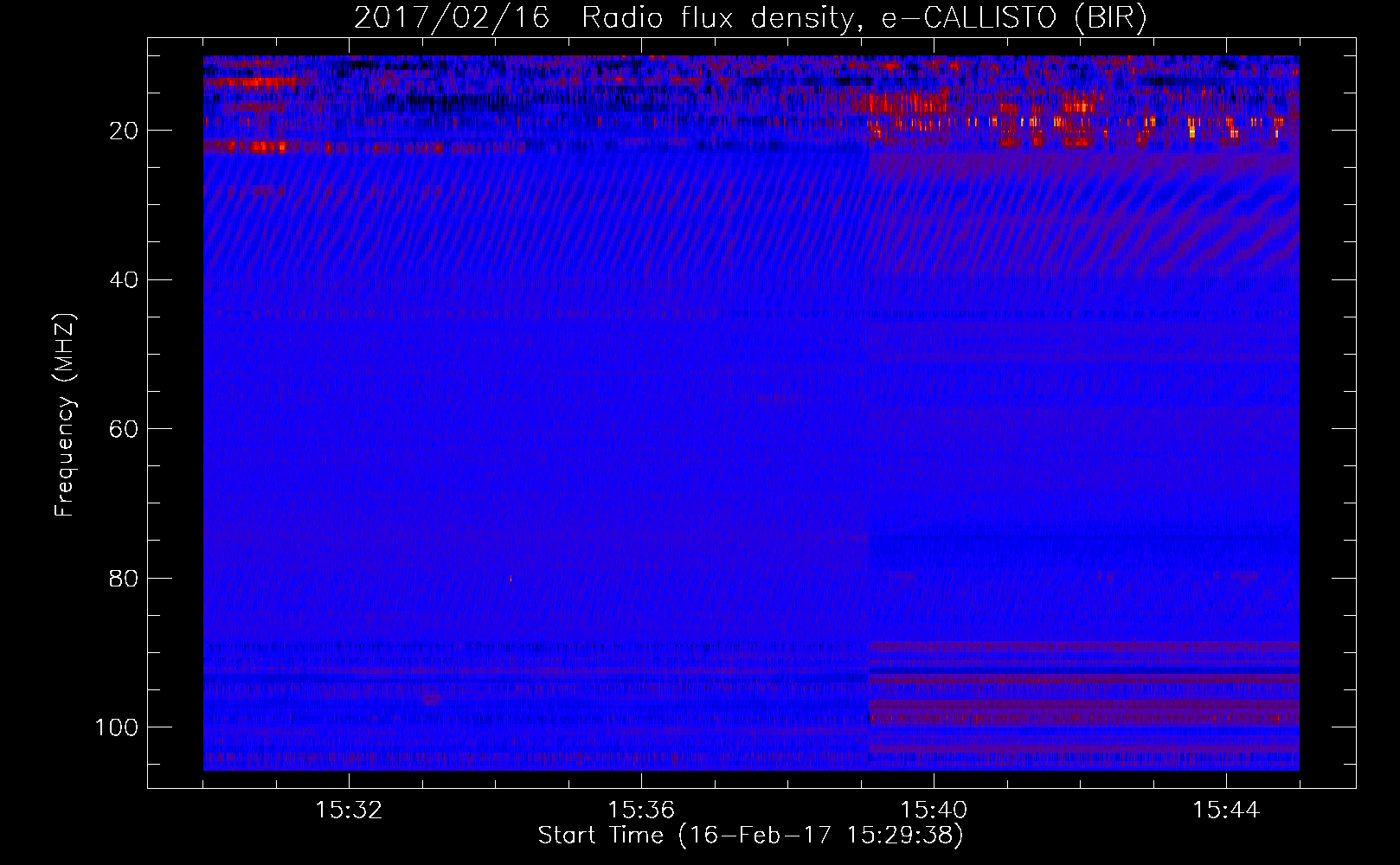The image size is (1400, 865).
Task: Click the 15:32 time tick label
Action: point(349,811)
